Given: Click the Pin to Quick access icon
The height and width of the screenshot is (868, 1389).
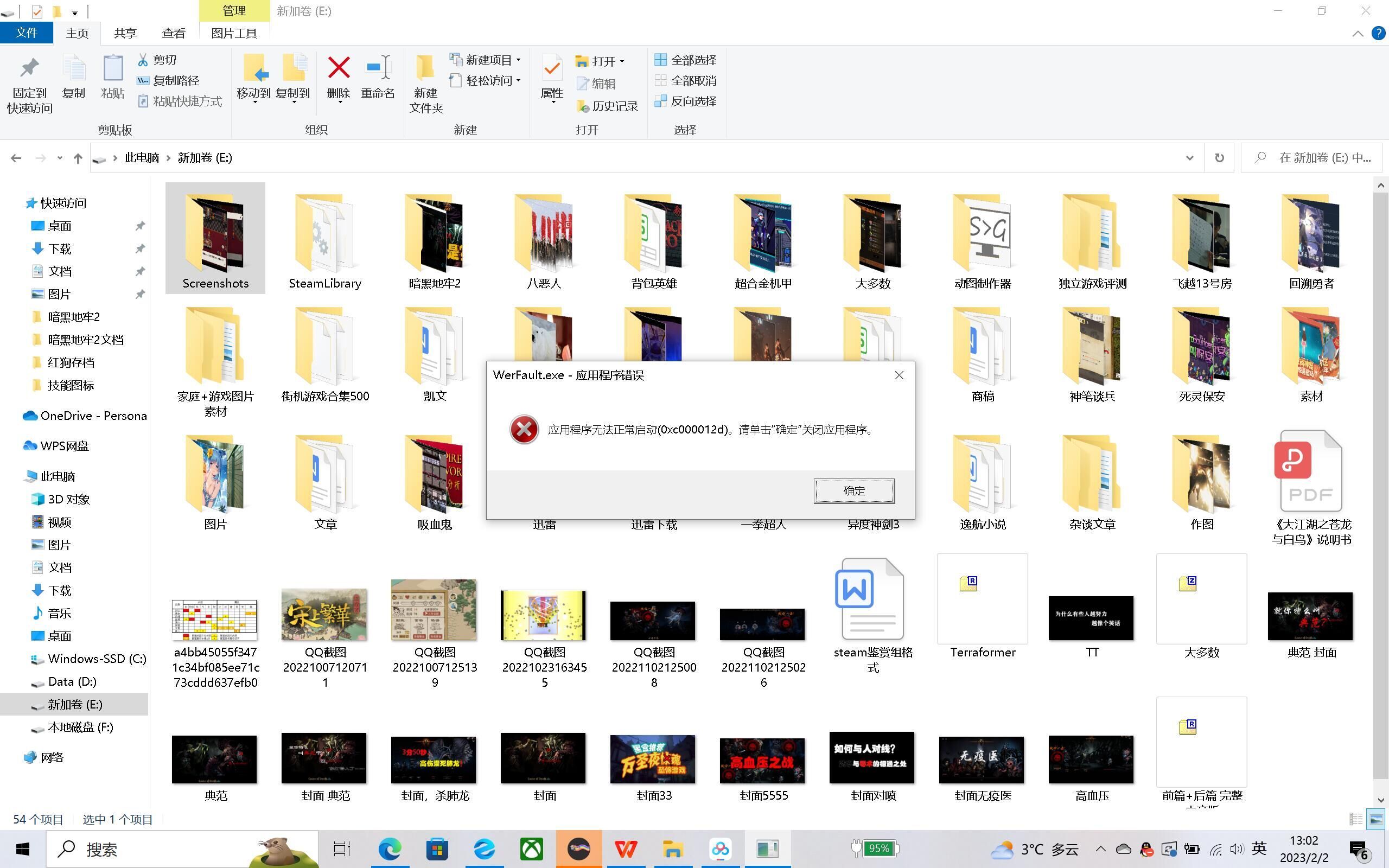Looking at the screenshot, I should [29, 69].
